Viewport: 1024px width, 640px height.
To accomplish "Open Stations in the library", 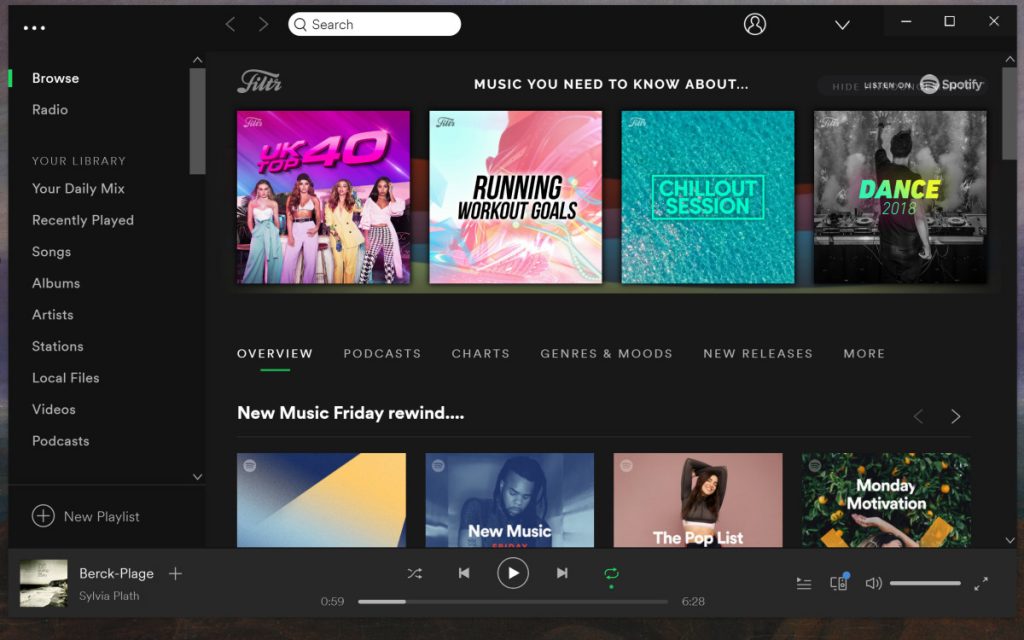I will 57,346.
